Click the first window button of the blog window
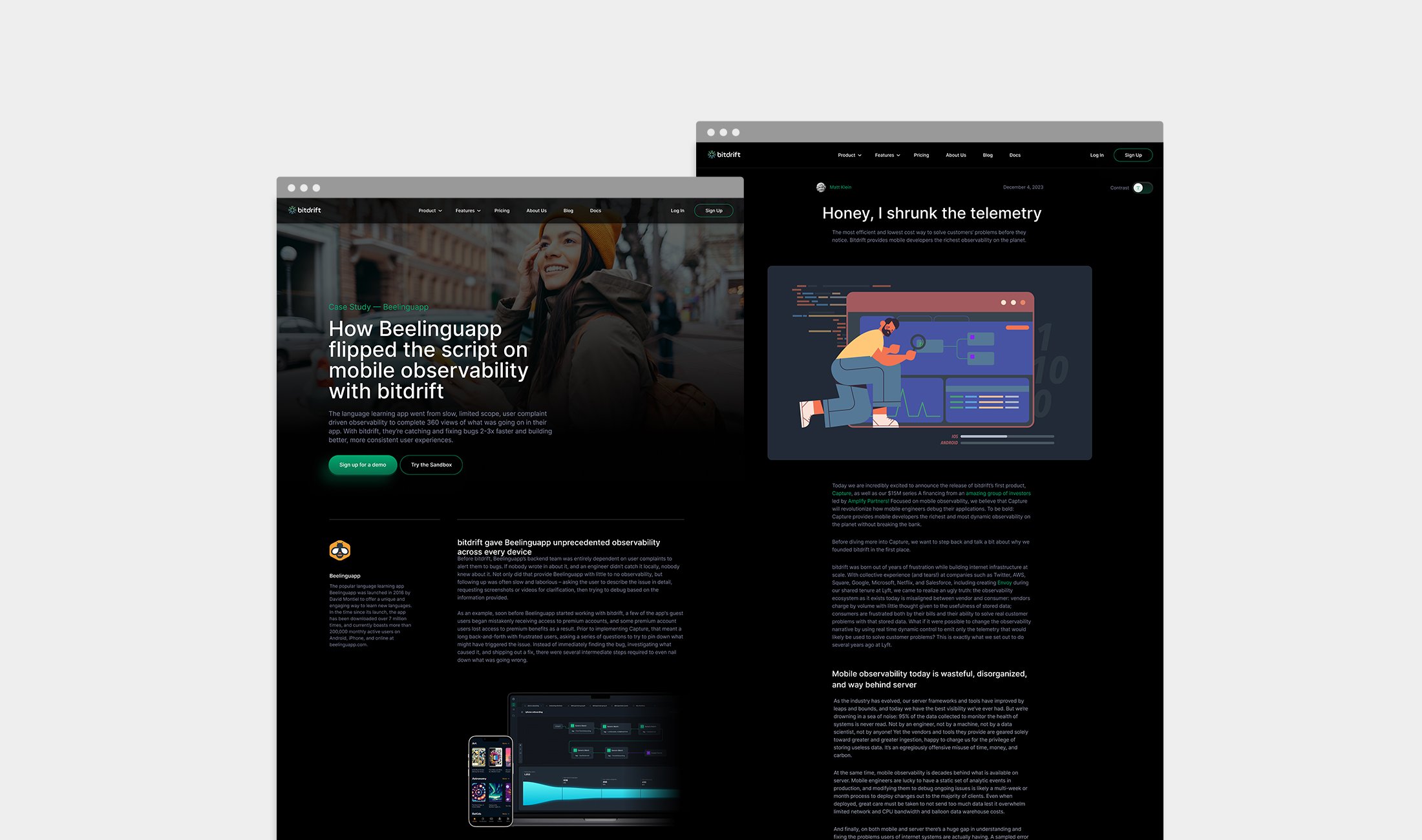 coord(711,132)
